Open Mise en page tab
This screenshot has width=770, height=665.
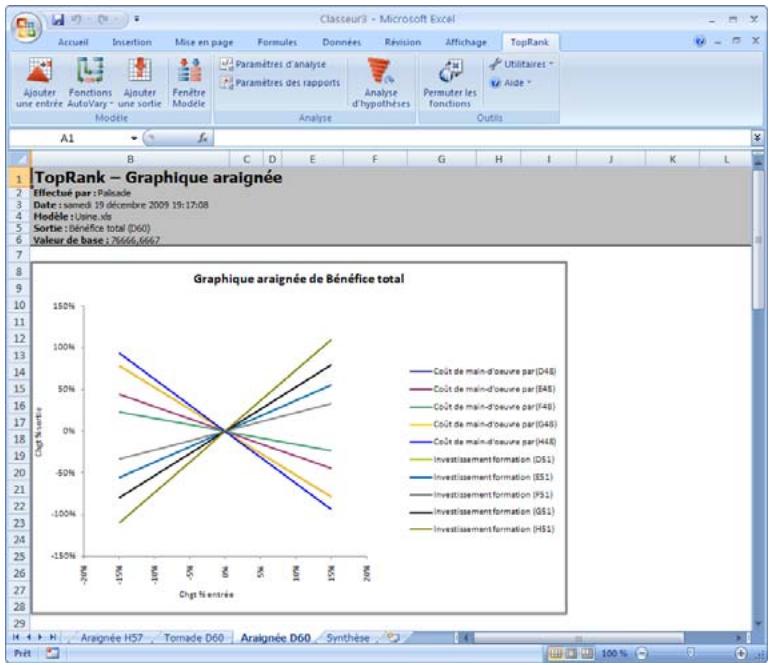pos(204,42)
